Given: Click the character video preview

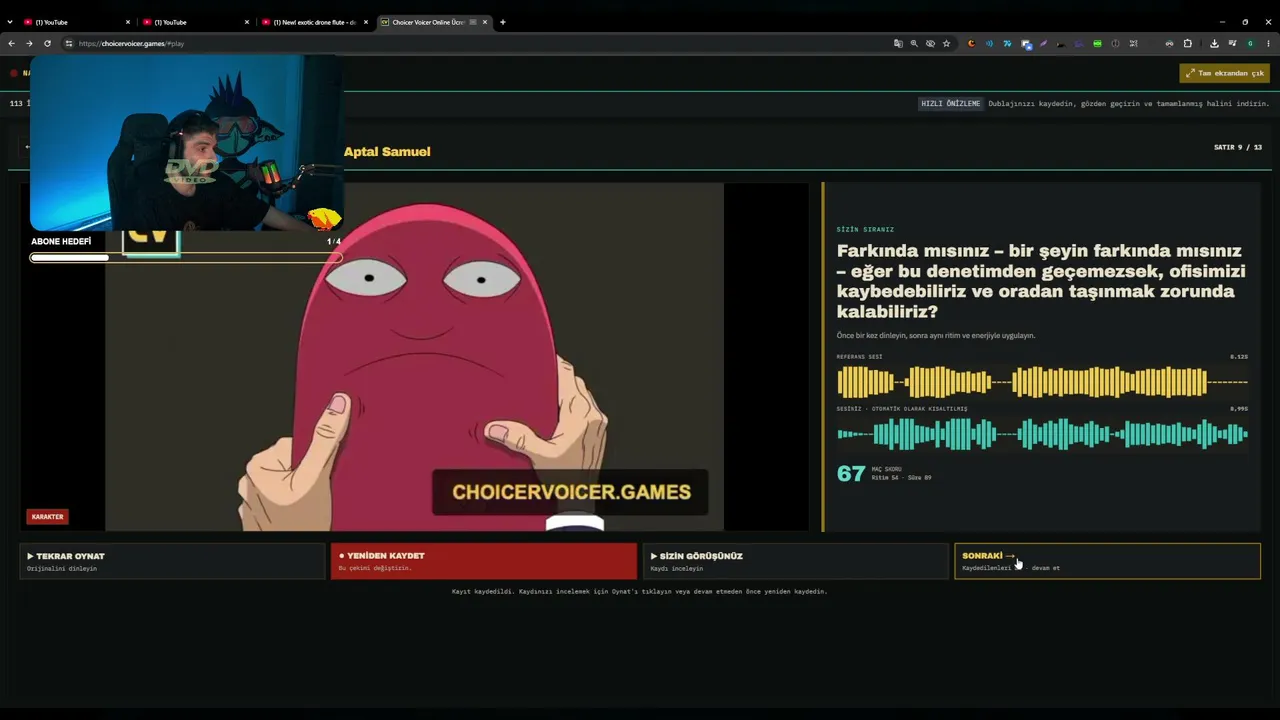Looking at the screenshot, I should pyautogui.click(x=414, y=357).
